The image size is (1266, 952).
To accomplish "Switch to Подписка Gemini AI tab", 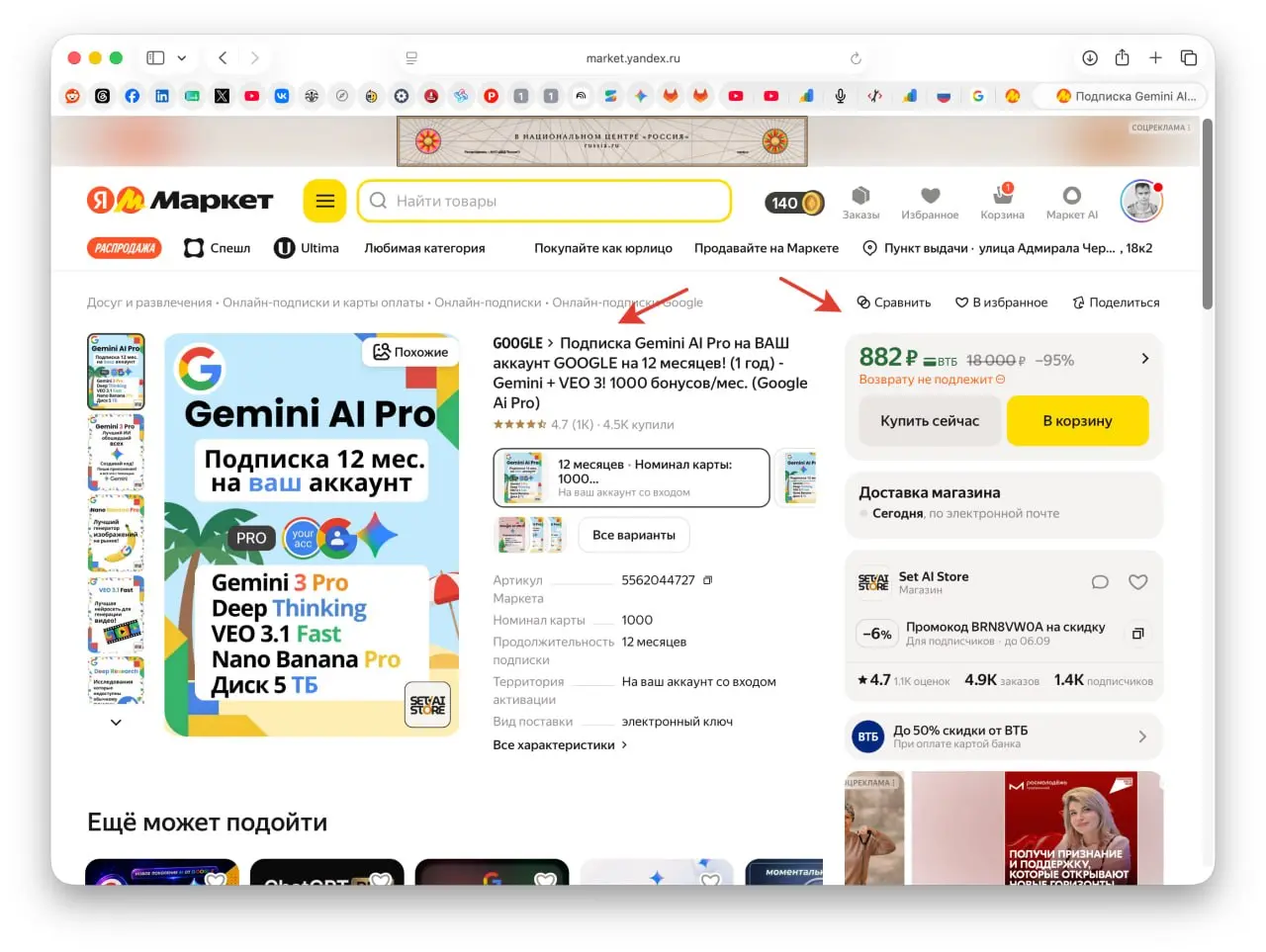I will coord(1120,96).
